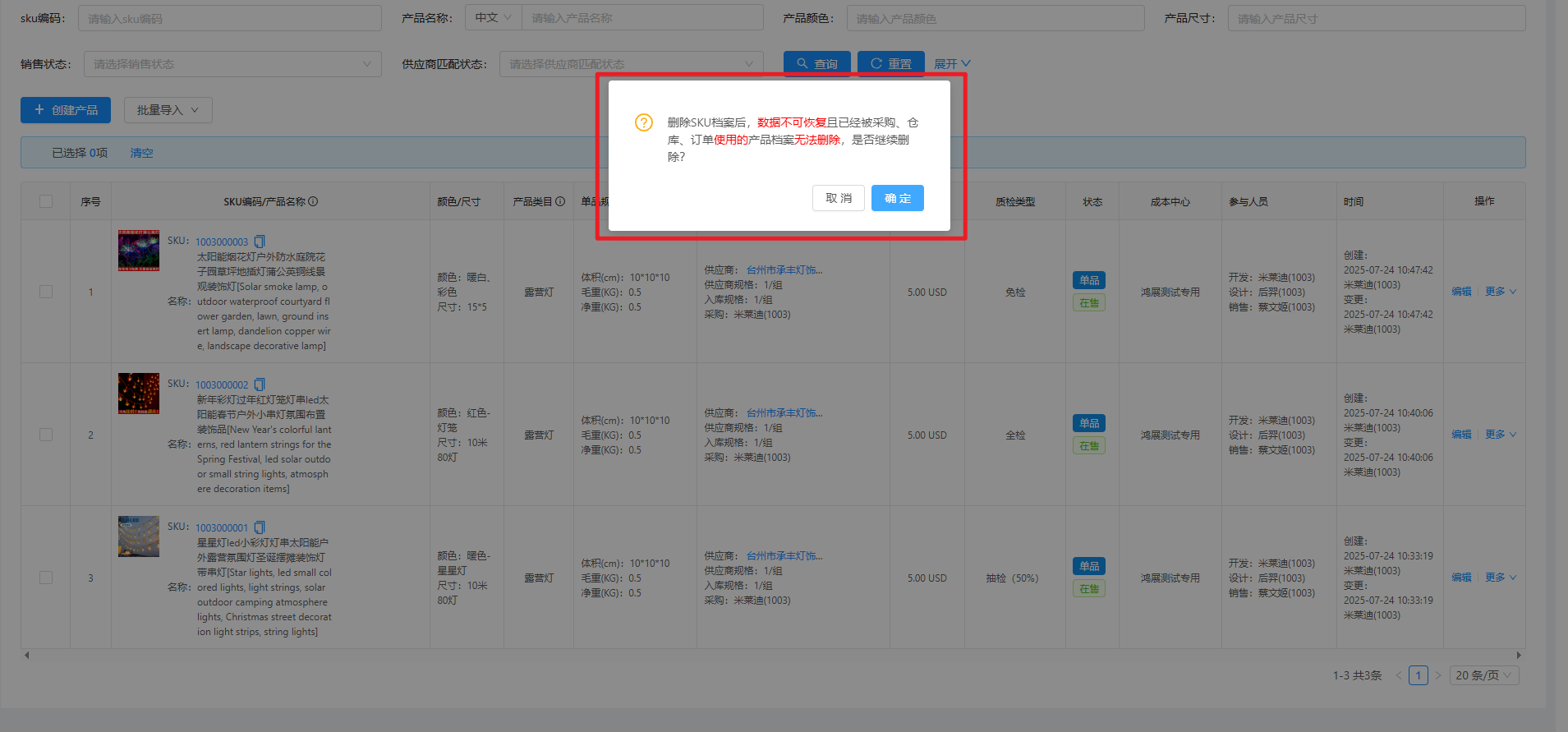Click the copy icon beside SKU 1003000002
This screenshot has width=1568, height=732.
coord(260,384)
